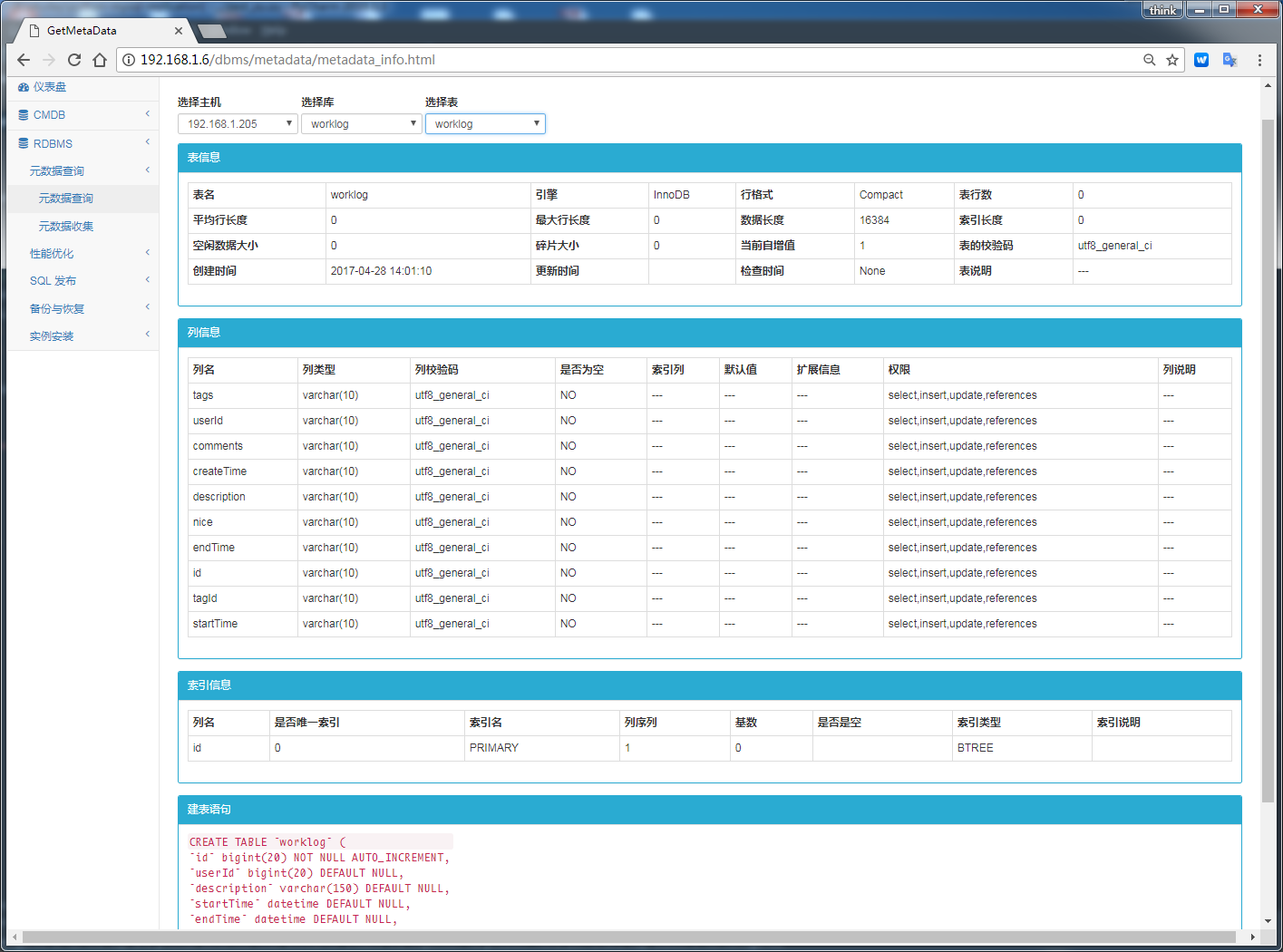Click the scroll-down arrow of page scrollbar
The width and height of the screenshot is (1283, 952).
1268,920
